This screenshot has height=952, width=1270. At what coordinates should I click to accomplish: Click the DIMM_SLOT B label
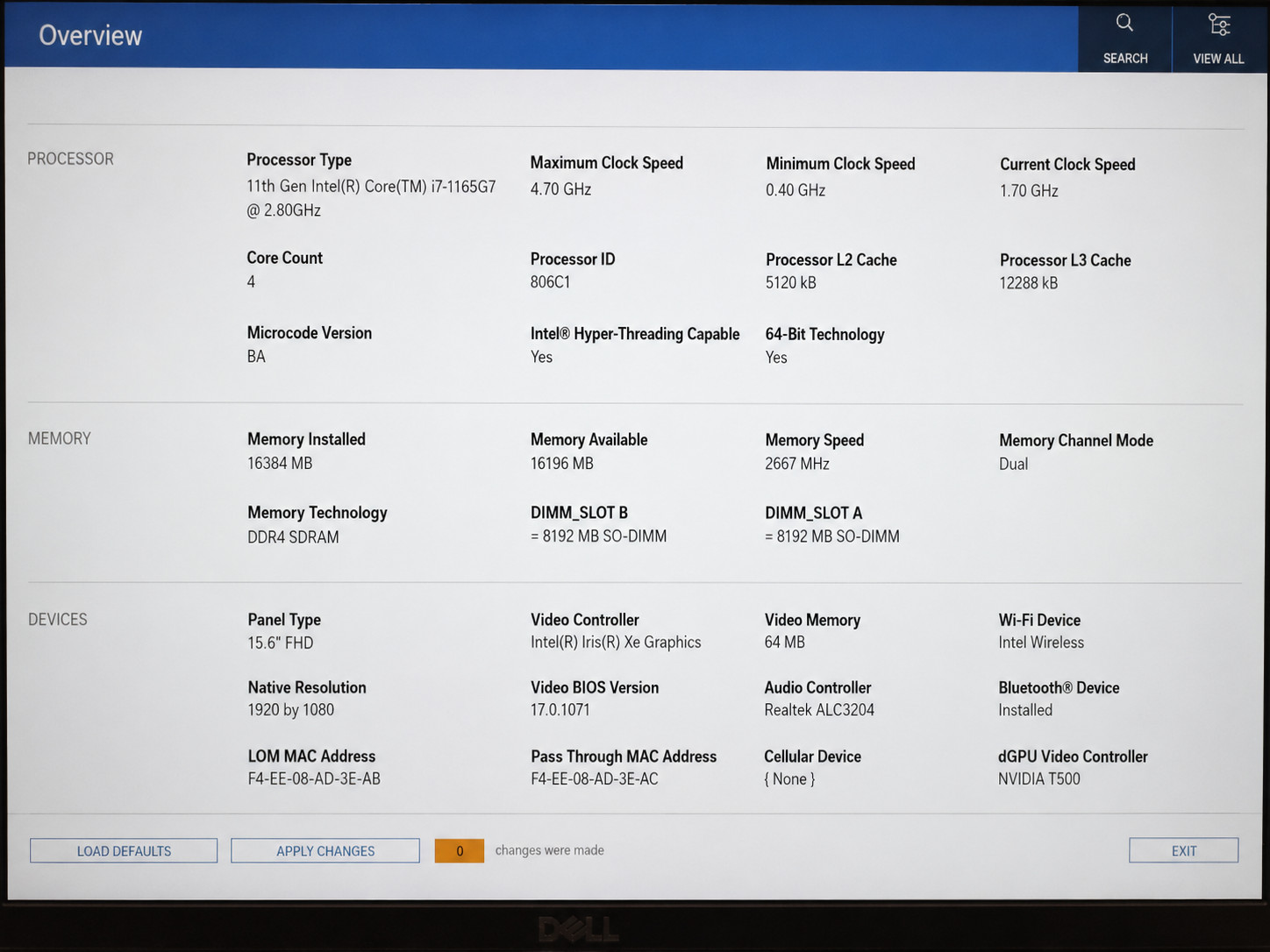pos(579,513)
